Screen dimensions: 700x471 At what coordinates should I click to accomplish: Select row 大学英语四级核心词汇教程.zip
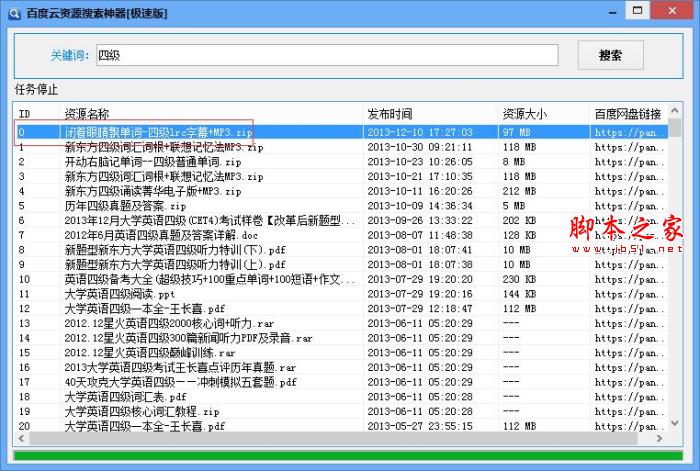[342, 411]
